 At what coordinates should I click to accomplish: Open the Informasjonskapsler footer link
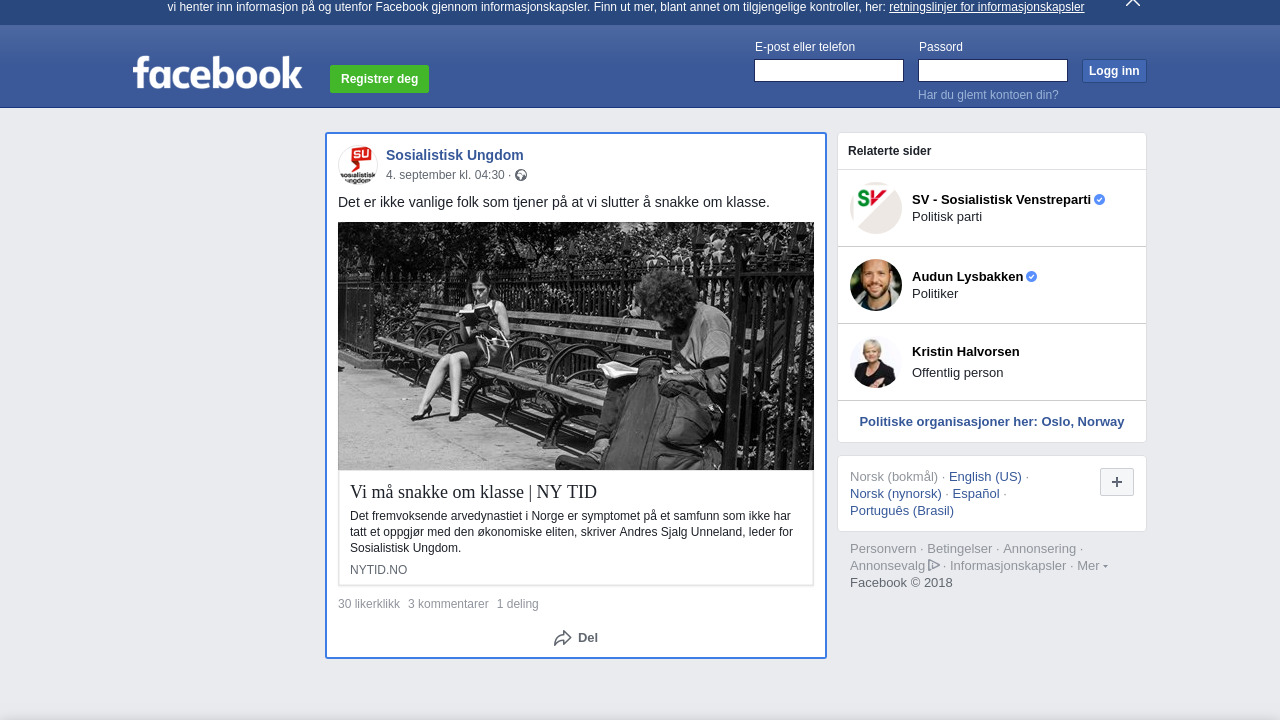(x=1008, y=566)
